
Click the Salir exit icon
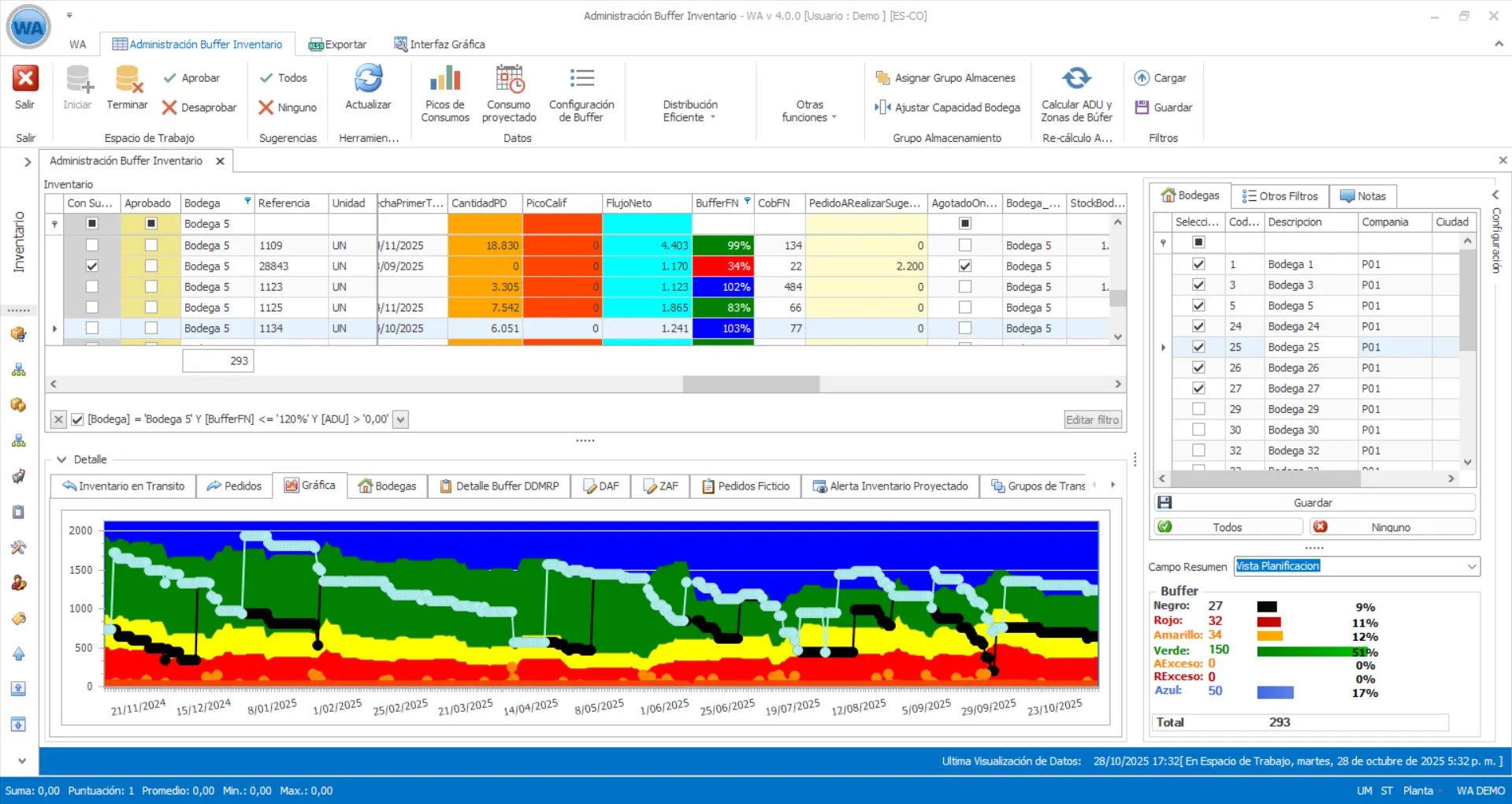pyautogui.click(x=25, y=79)
